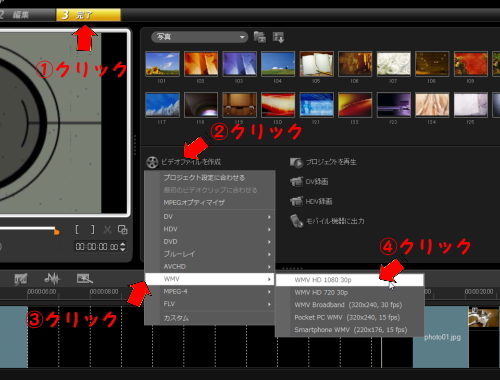Click timeline ruler at 00:00:06:00
This screenshot has height=380, width=500.
(x=42, y=292)
